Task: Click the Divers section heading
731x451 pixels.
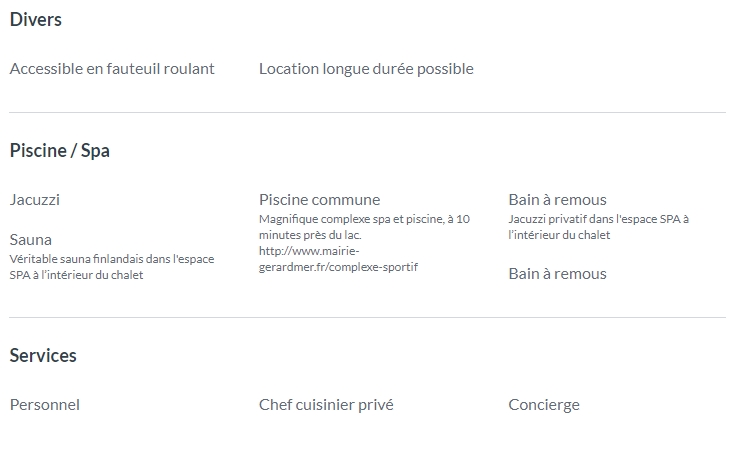Action: [x=35, y=20]
